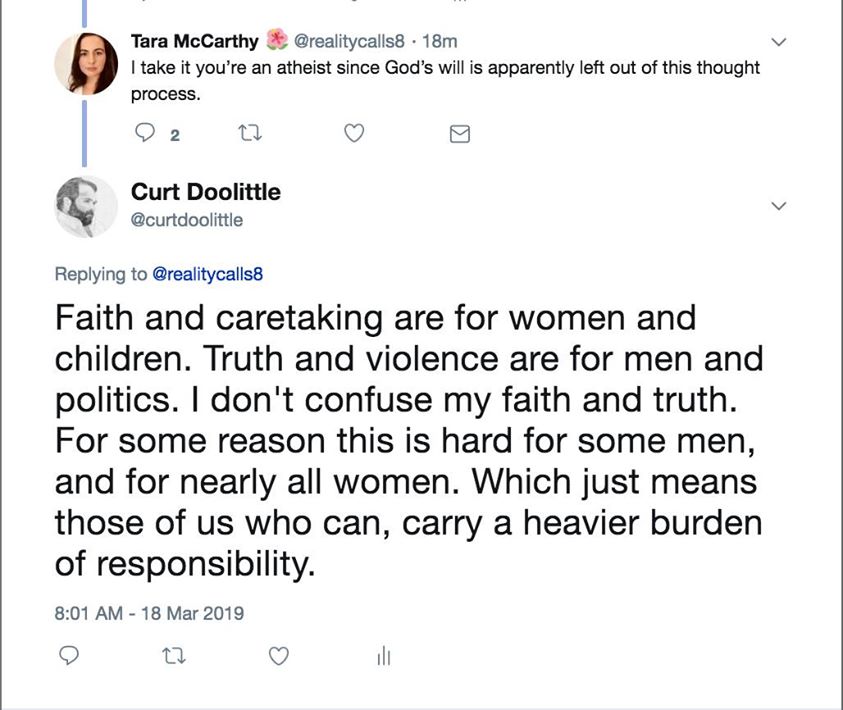Click the Tara McCarthy display name

pos(195,41)
